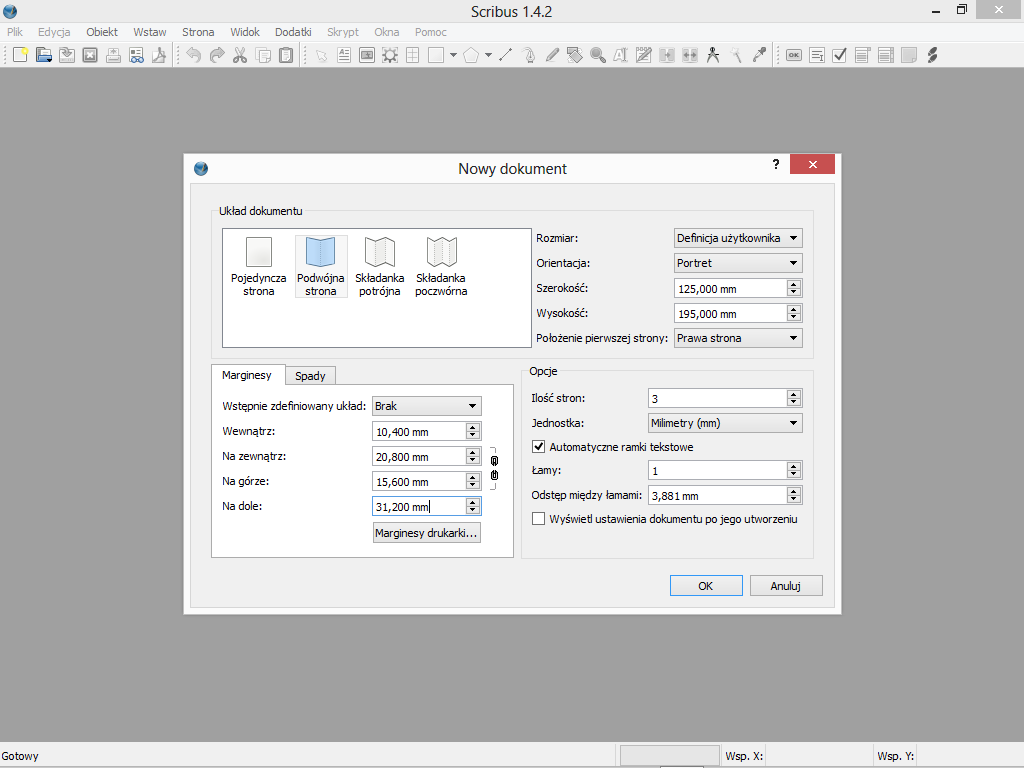This screenshot has width=1024, height=768.
Task: Uncheck Automatyczne ramki tekstowe checkbox
Action: (x=539, y=447)
